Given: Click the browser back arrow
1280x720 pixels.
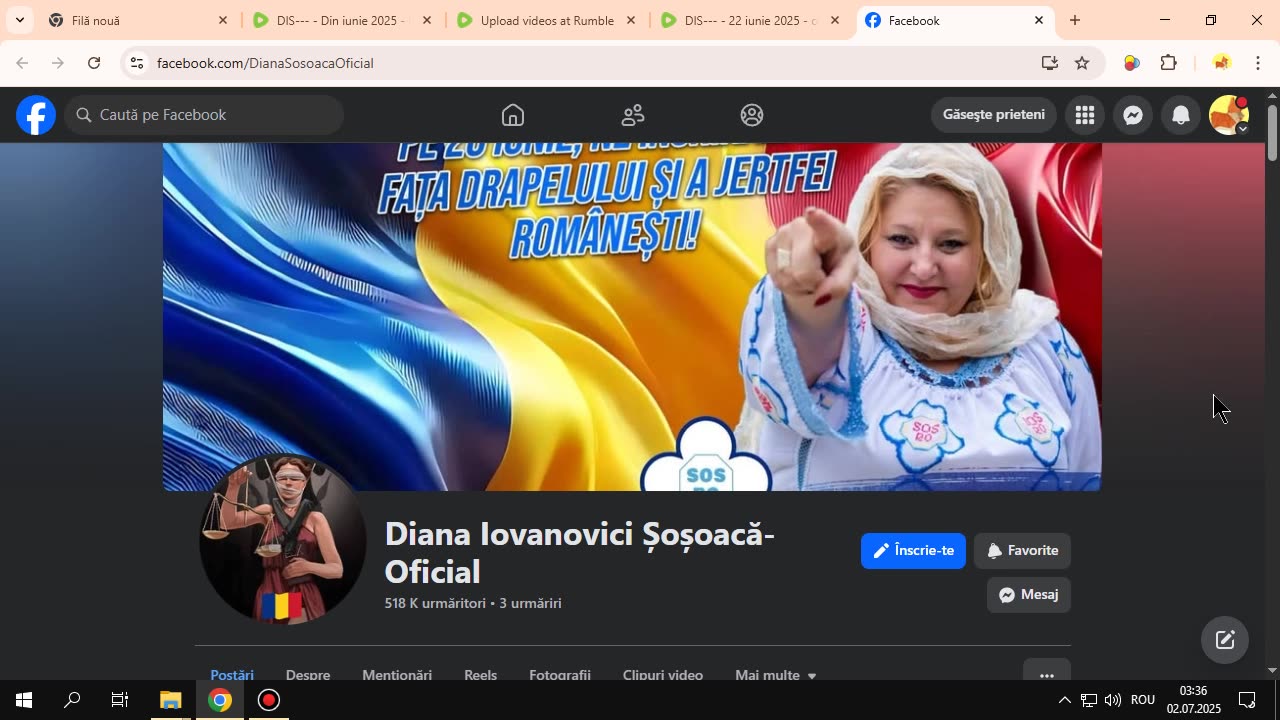Looking at the screenshot, I should click(x=22, y=63).
